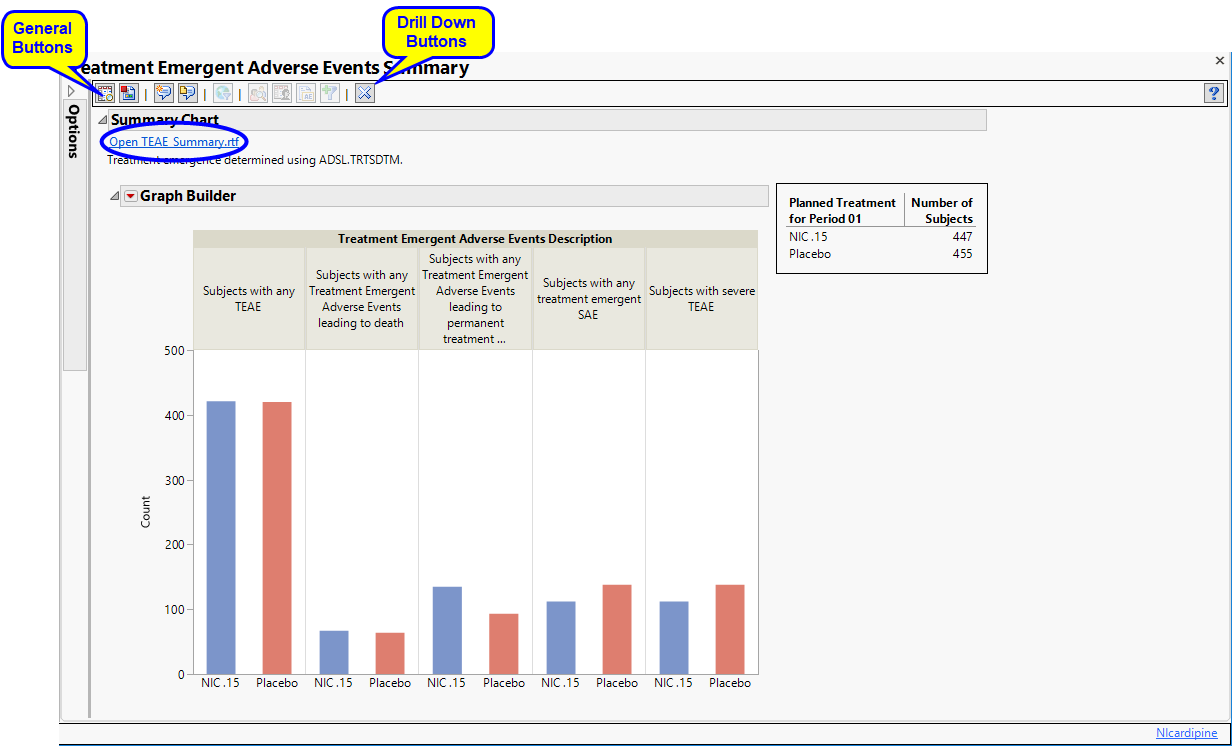
Task: Click the speech bubble with yellow note icon
Action: coord(187,93)
